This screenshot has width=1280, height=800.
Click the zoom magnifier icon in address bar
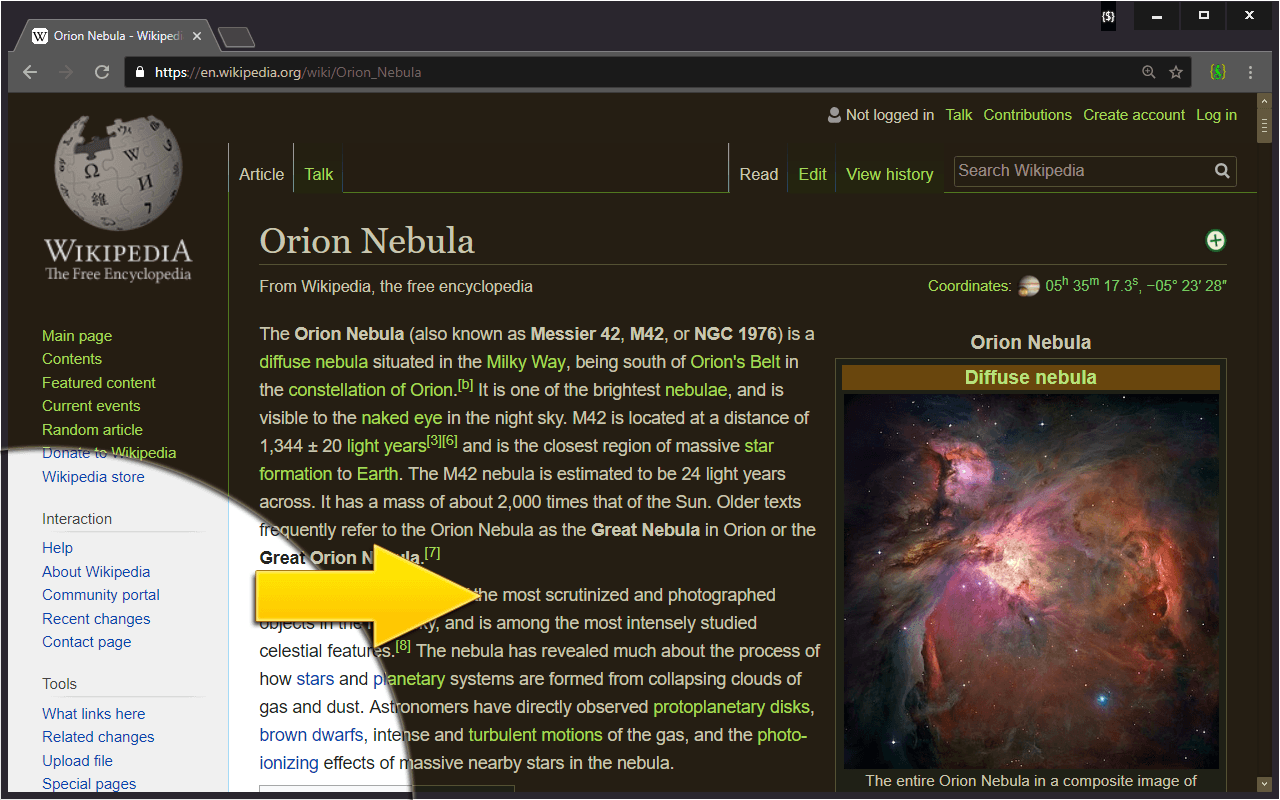(x=1149, y=72)
